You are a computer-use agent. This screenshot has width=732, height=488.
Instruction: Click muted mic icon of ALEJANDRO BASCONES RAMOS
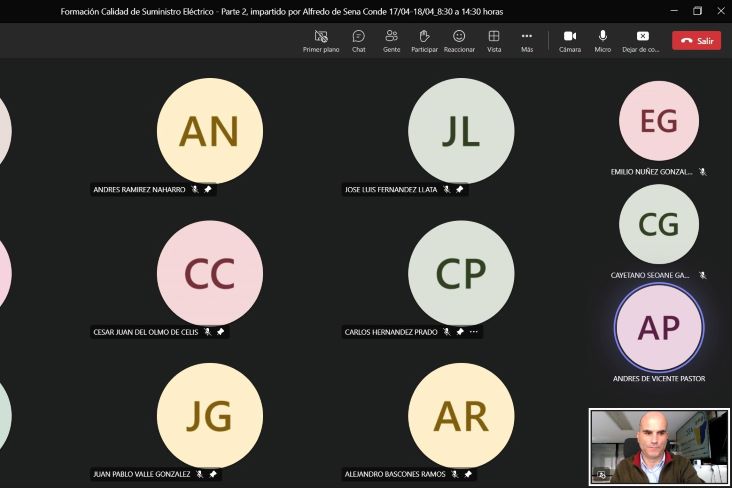point(454,474)
